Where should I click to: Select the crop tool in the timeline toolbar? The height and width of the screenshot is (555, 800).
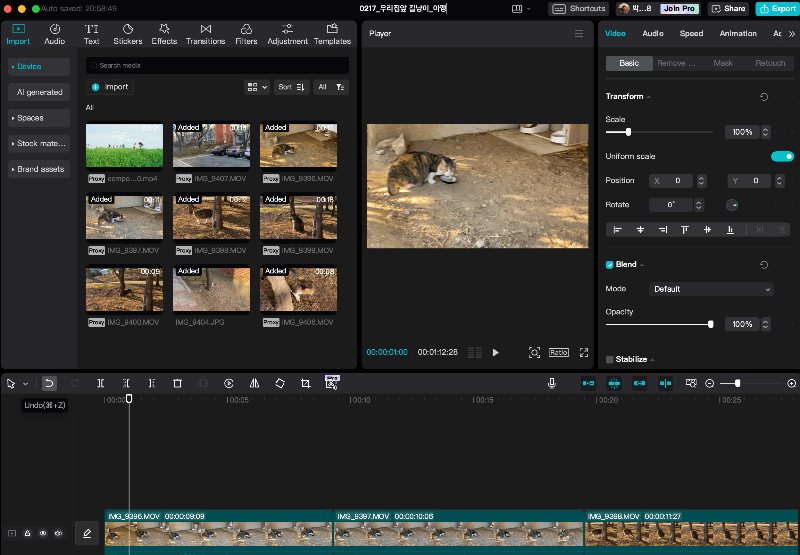pyautogui.click(x=305, y=383)
